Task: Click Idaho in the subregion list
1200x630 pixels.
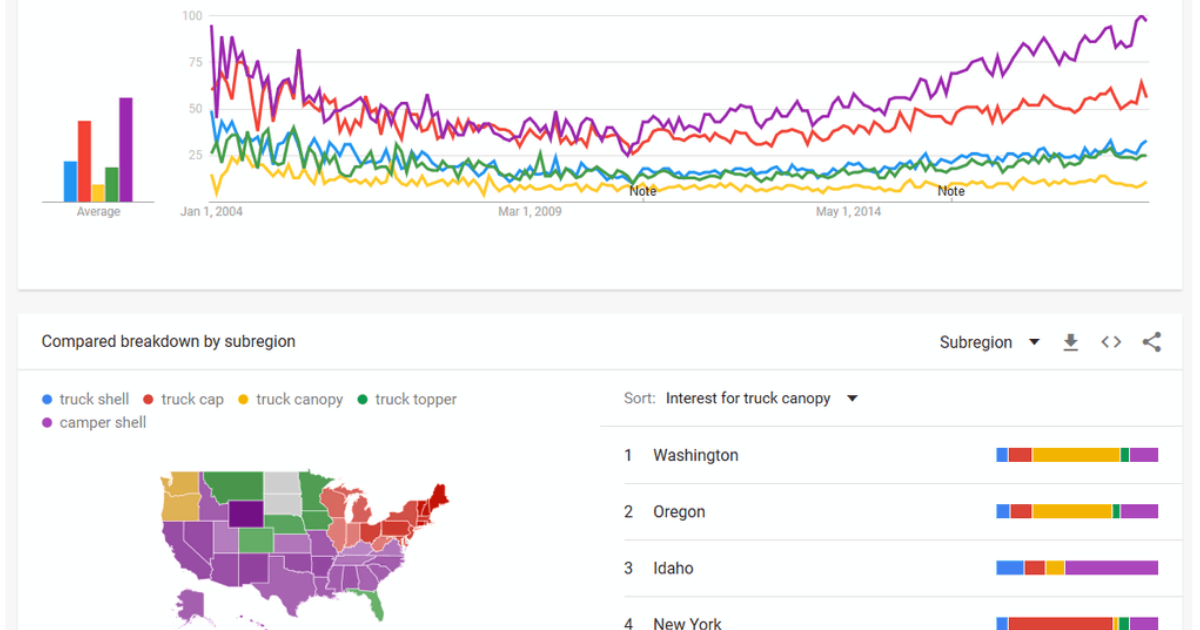Action: point(673,568)
